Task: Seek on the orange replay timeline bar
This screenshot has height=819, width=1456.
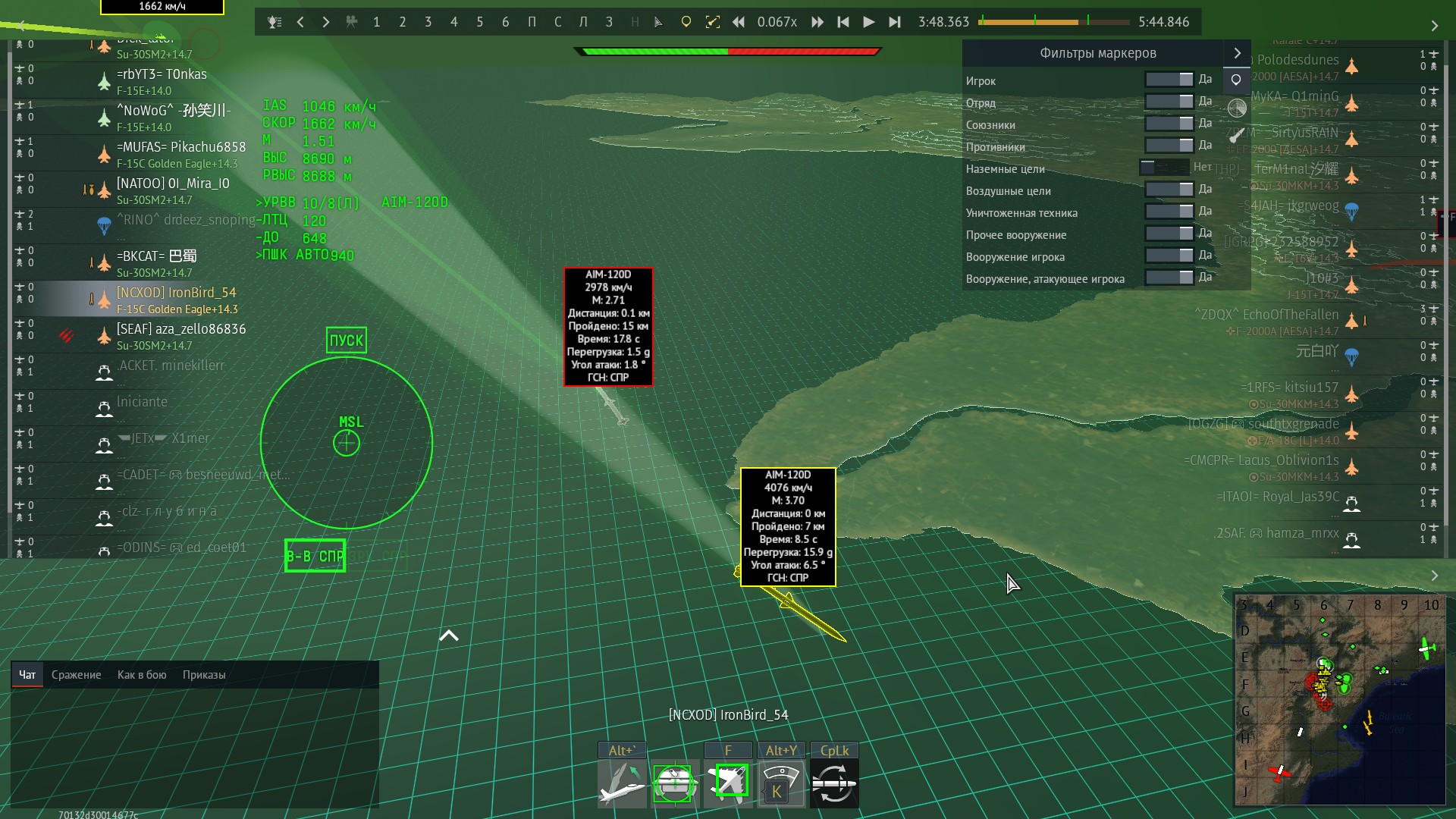Action: (1053, 22)
